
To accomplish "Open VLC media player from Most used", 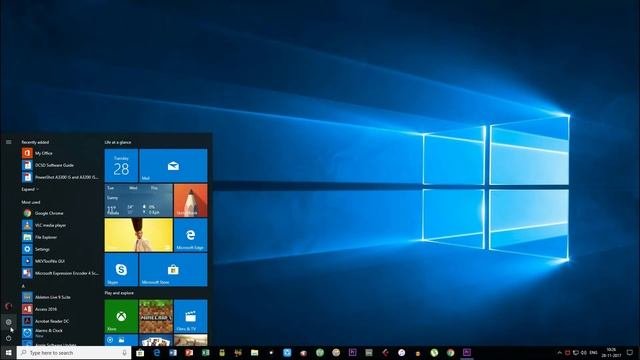I will [60, 225].
